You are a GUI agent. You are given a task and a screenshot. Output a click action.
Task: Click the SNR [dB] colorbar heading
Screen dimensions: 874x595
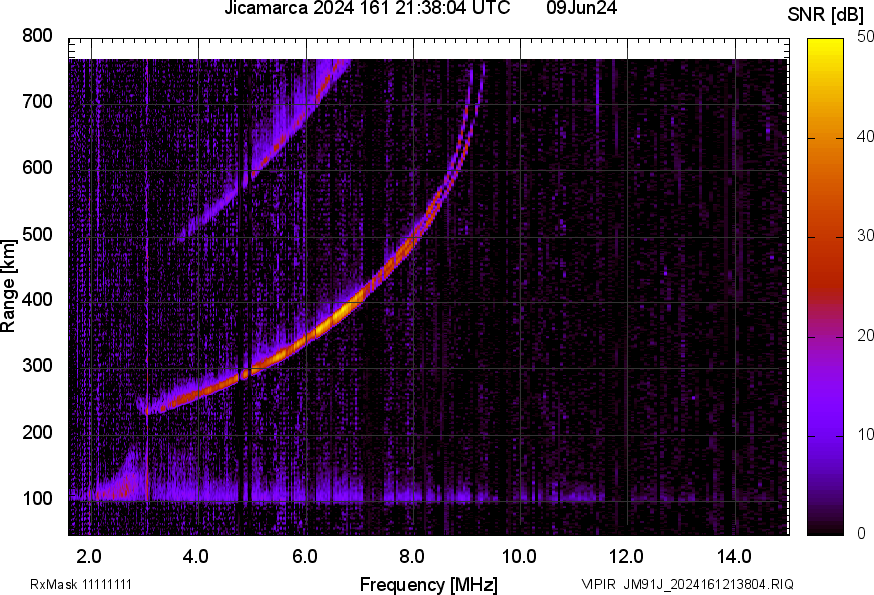(x=825, y=14)
